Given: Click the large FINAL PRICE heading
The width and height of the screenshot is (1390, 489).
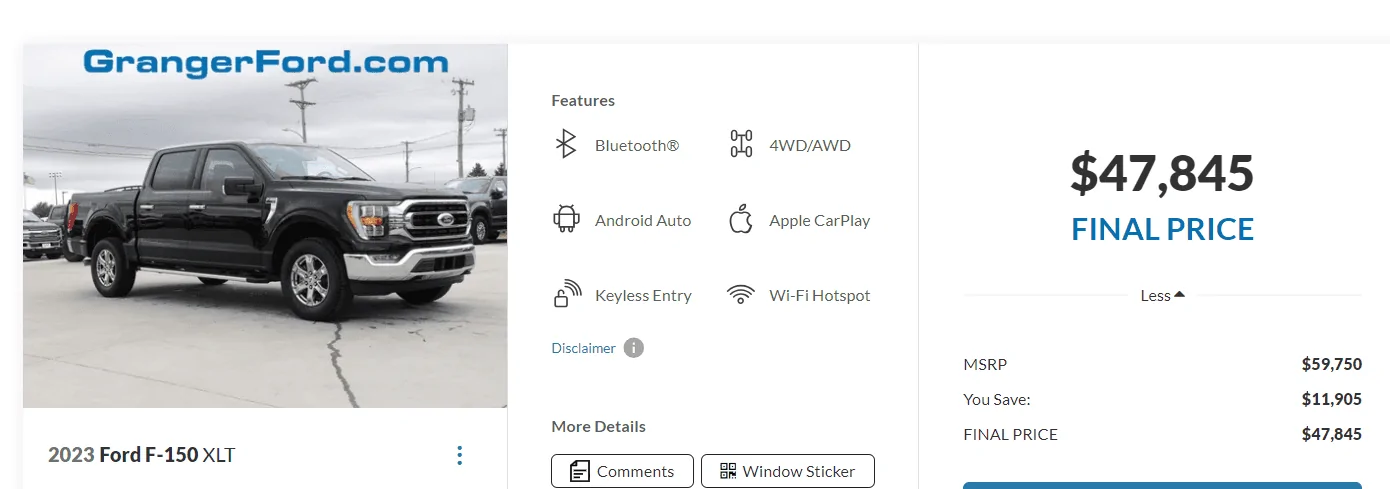Looking at the screenshot, I should pos(1162,229).
